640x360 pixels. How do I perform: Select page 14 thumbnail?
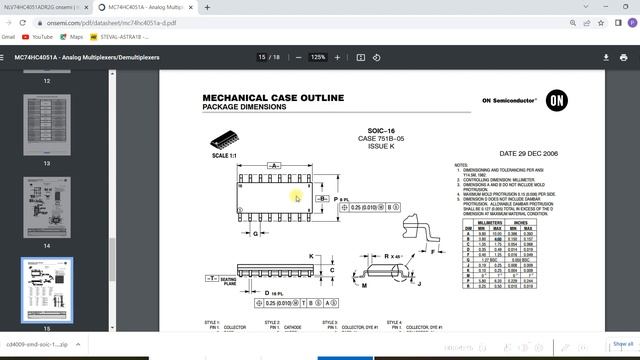pyautogui.click(x=47, y=207)
